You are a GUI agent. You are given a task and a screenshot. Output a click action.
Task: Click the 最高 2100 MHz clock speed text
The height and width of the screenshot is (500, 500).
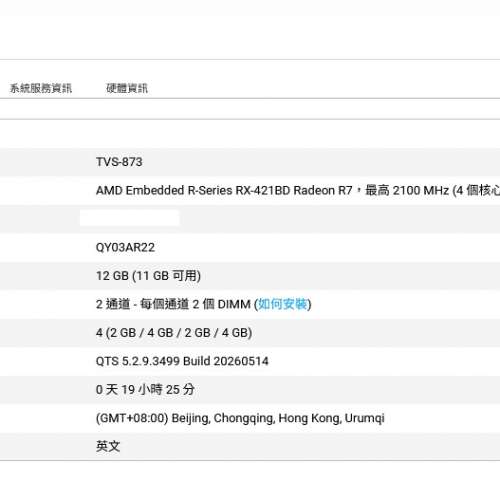point(407,191)
